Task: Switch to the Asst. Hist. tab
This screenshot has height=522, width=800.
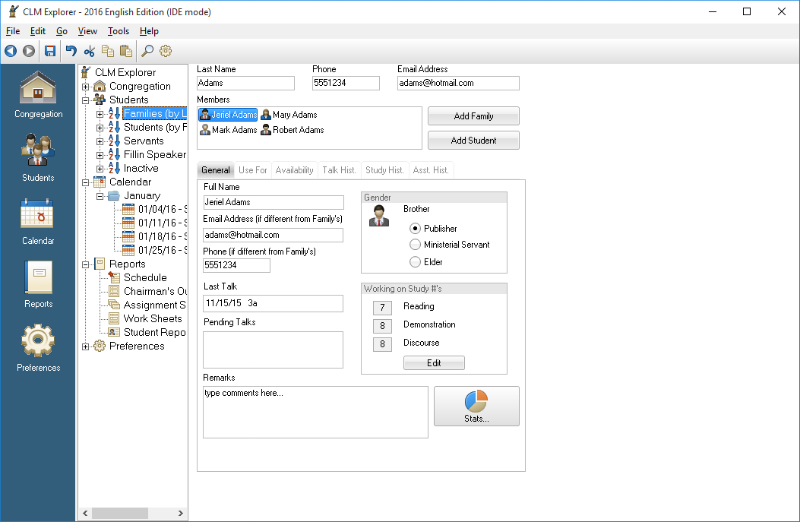Action: coord(431,170)
